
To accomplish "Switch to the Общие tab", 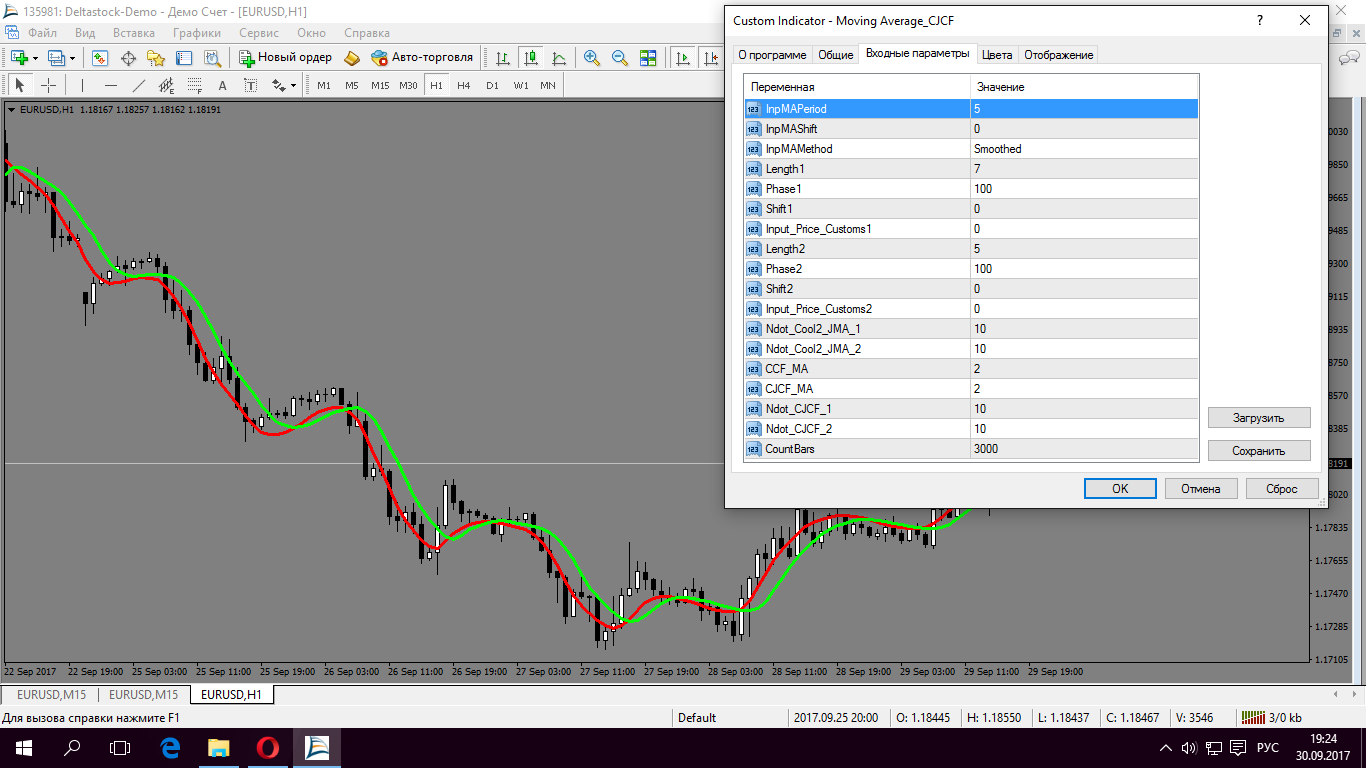I will [835, 54].
